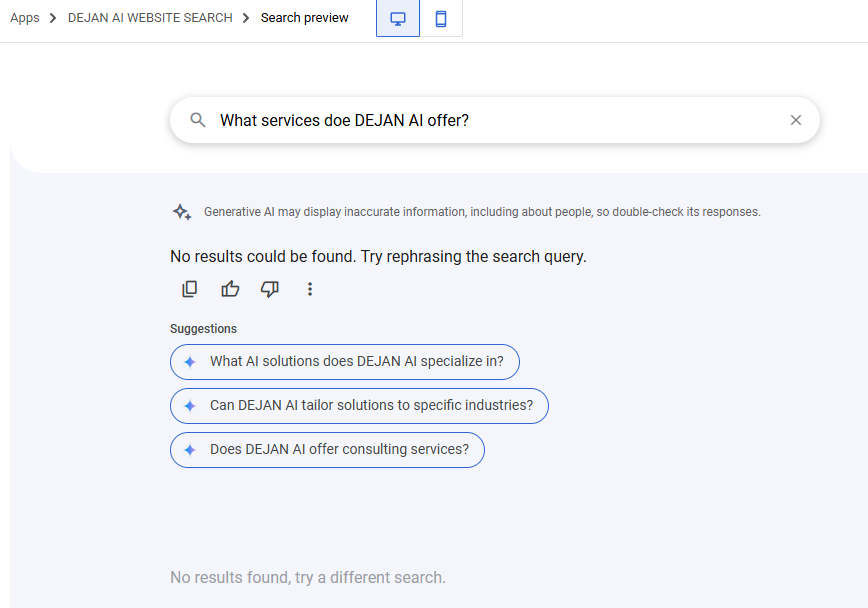Switch to desktop preview mode
The width and height of the screenshot is (868, 608).
[x=398, y=19]
